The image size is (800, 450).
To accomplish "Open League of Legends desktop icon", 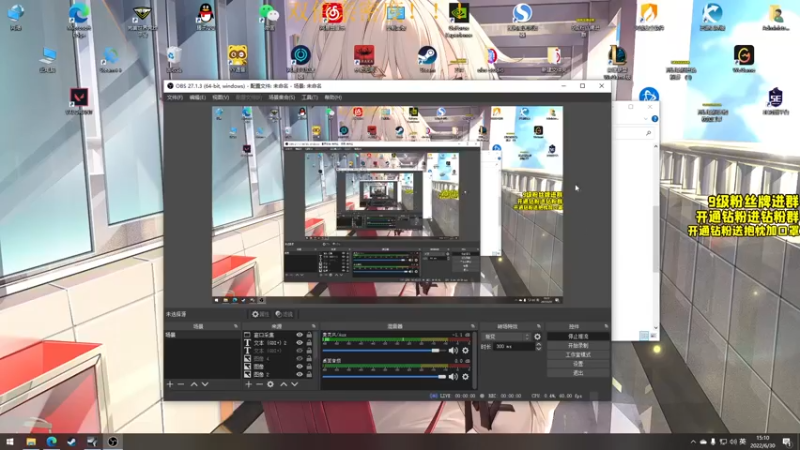I will click(x=617, y=62).
